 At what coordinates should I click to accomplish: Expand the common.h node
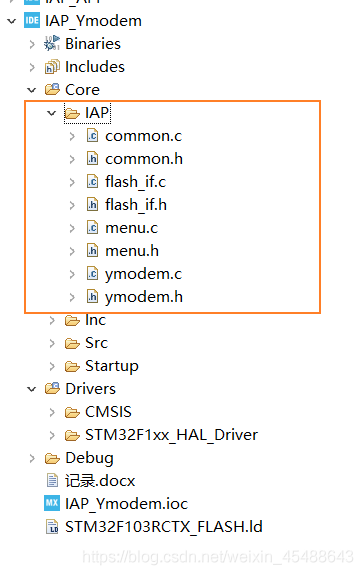72,159
